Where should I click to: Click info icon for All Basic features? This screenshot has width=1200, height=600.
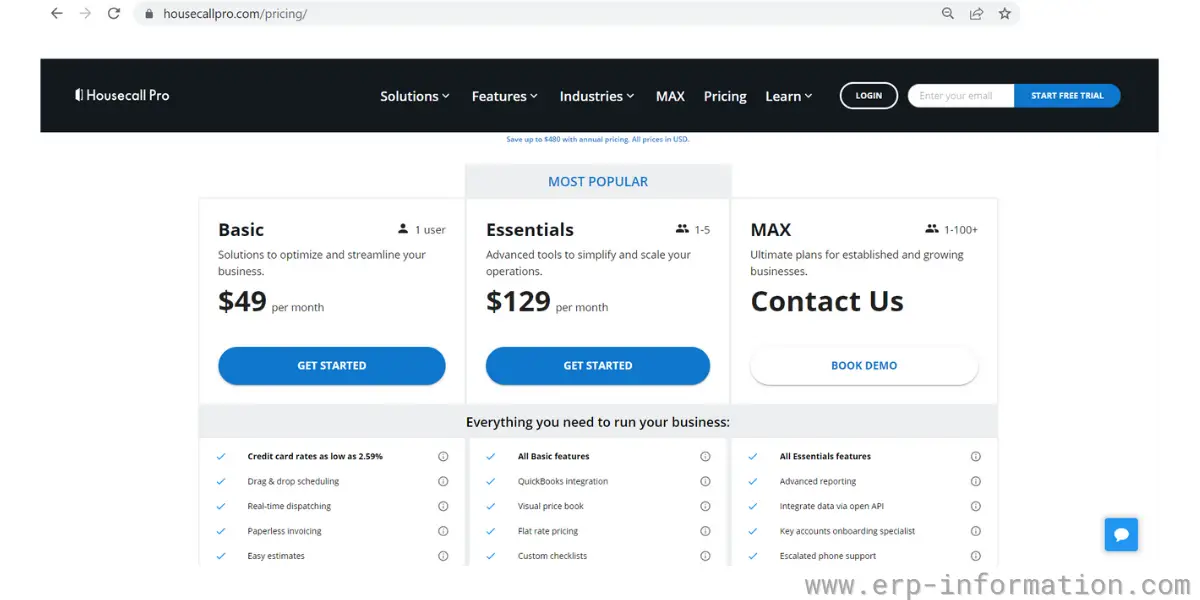tap(705, 456)
